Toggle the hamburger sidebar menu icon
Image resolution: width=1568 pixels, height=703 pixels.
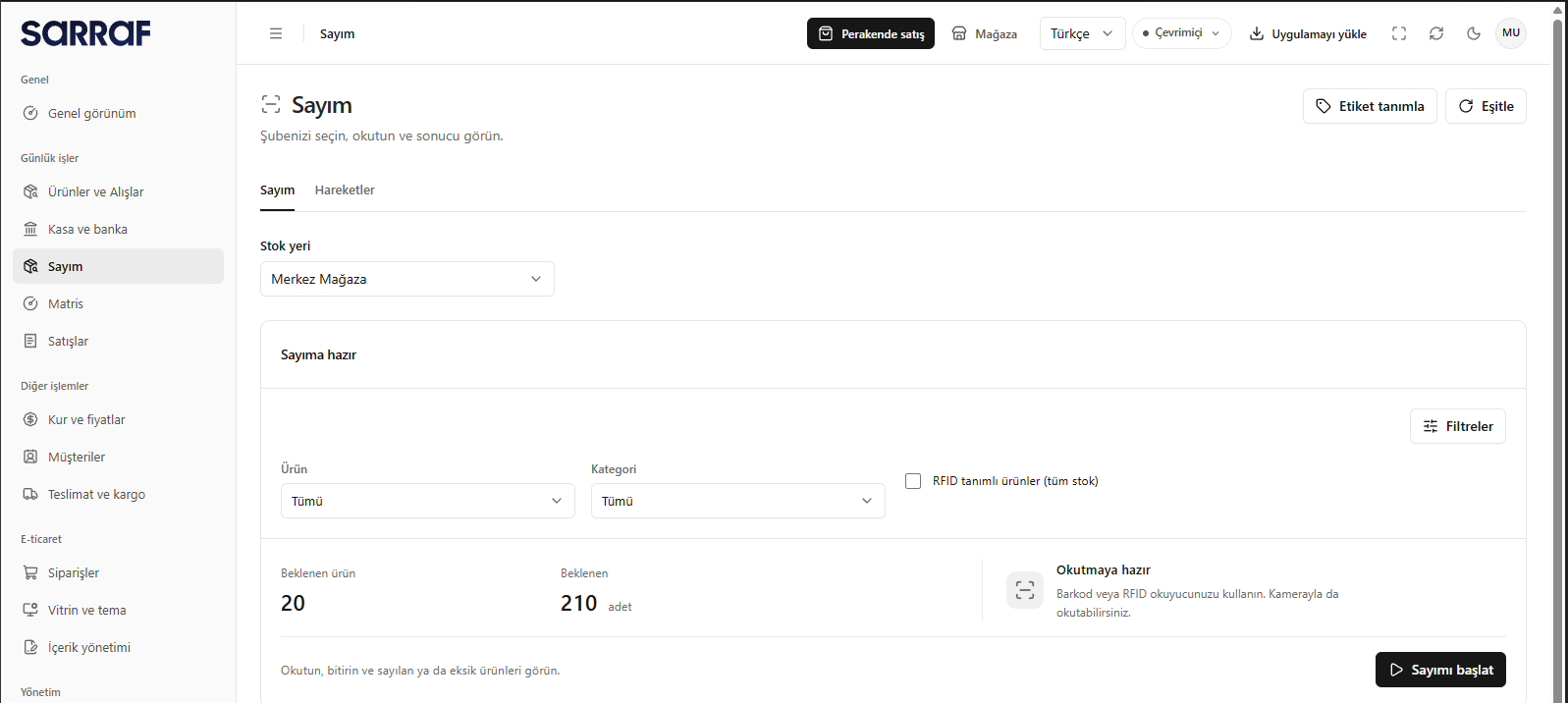[276, 33]
